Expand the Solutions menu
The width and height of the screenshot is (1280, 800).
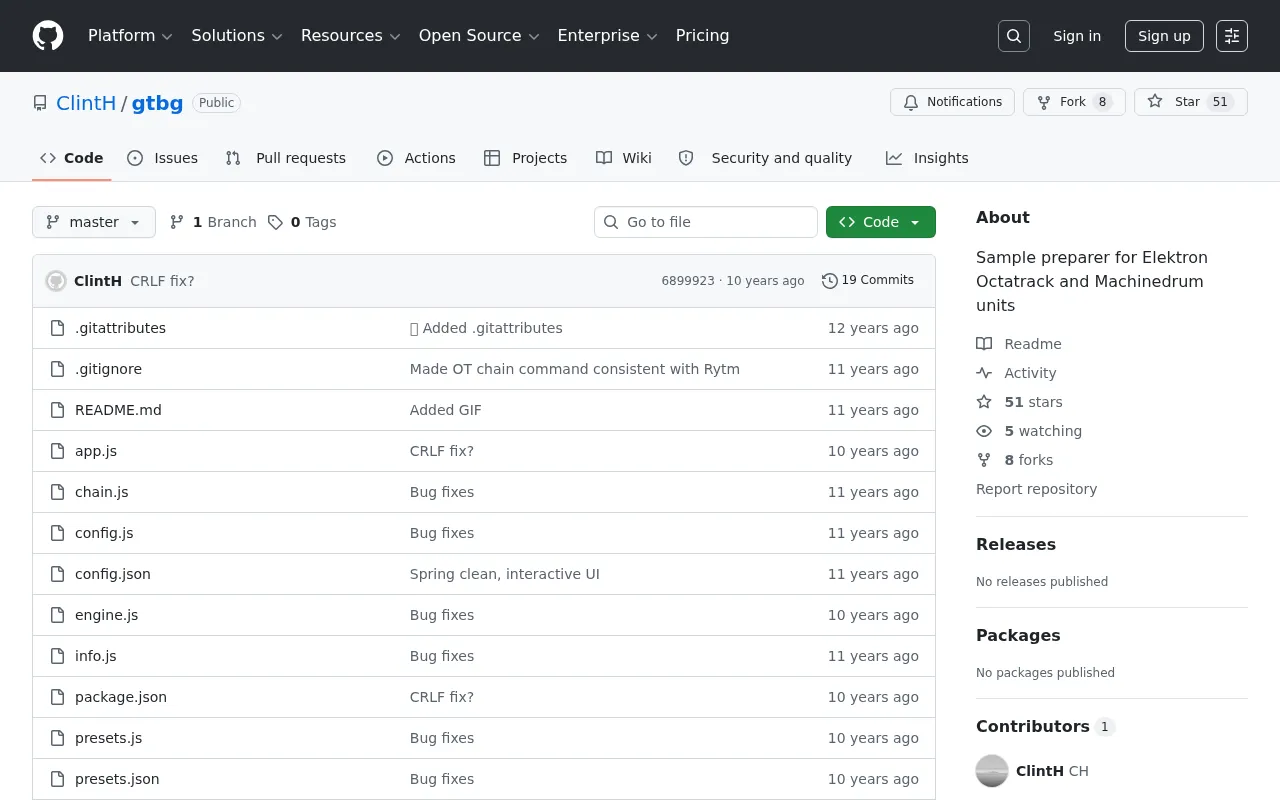click(x=237, y=36)
